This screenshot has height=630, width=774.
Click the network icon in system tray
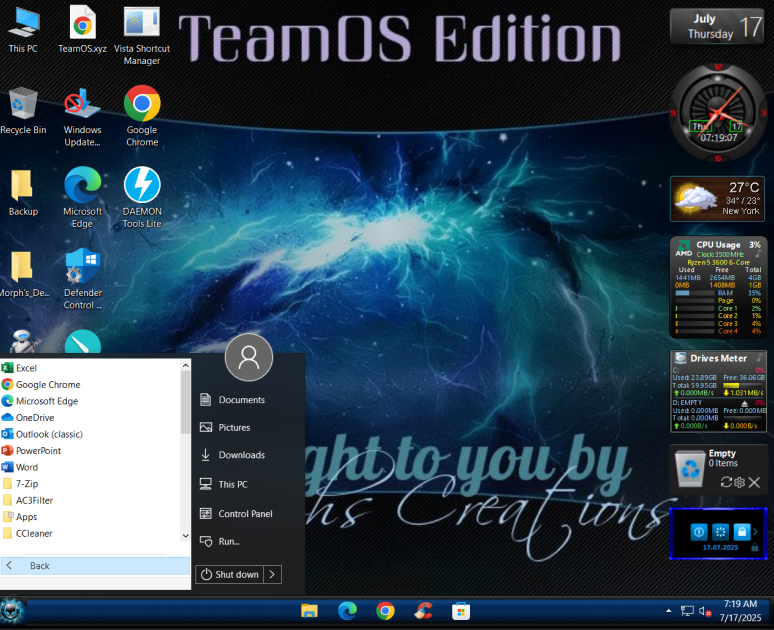click(687, 611)
